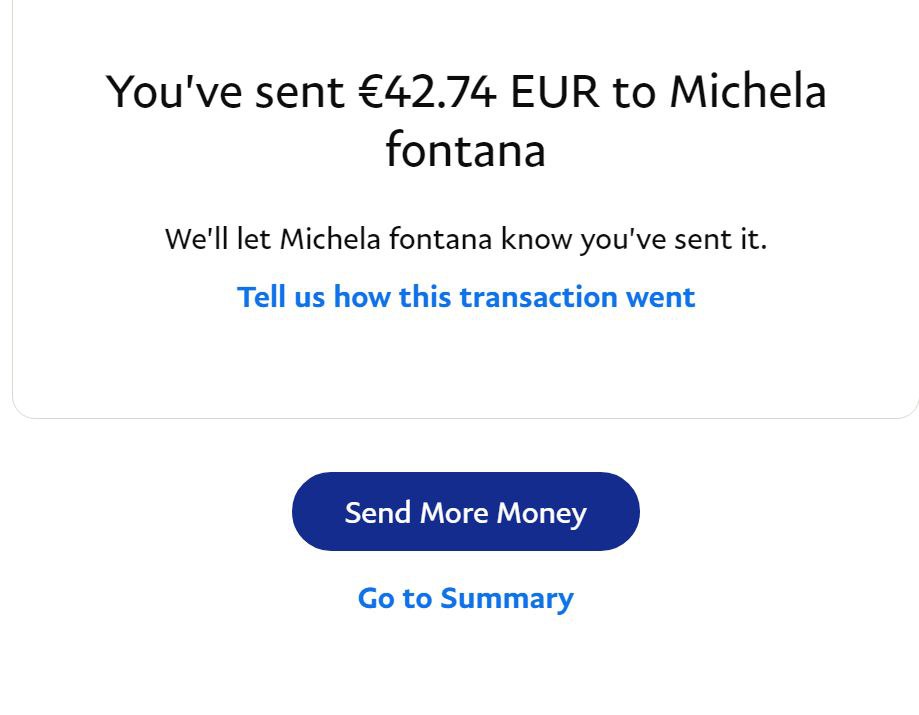The image size is (919, 715).
Task: Click the Send More Money button
Action: (465, 512)
